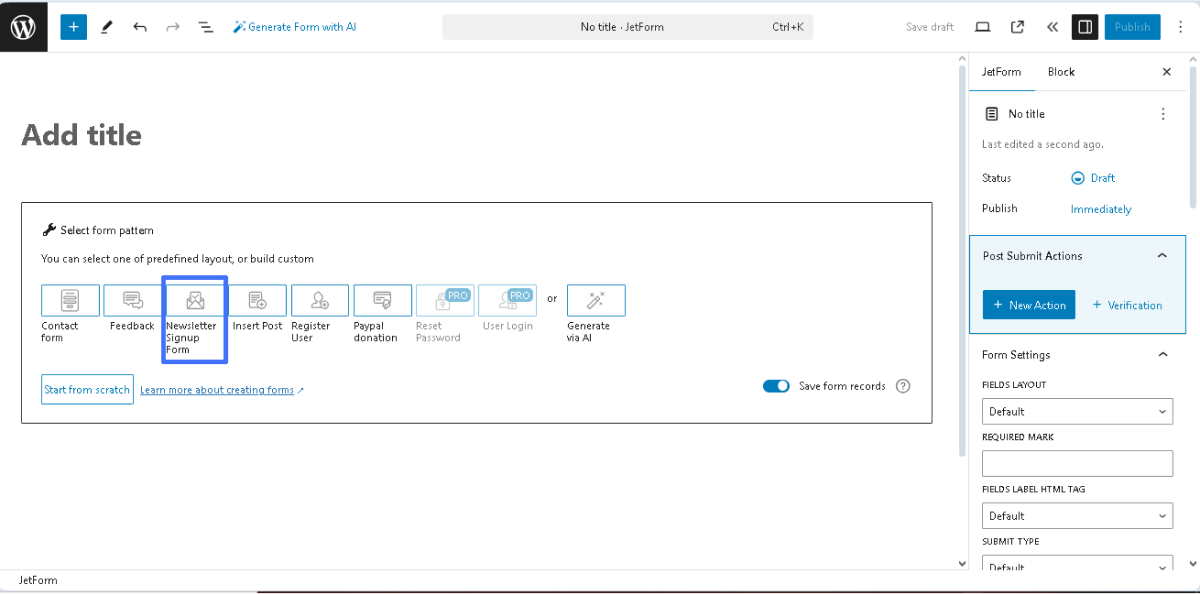Collapse the Form Settings section

(x=1162, y=354)
